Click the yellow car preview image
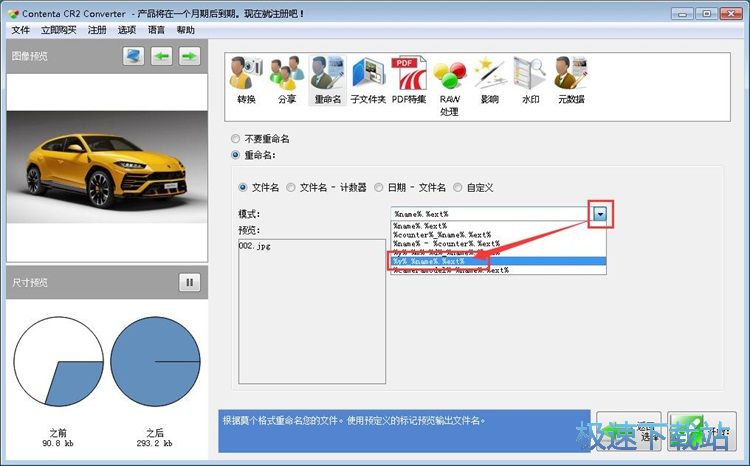This screenshot has height=466, width=750. [x=107, y=167]
